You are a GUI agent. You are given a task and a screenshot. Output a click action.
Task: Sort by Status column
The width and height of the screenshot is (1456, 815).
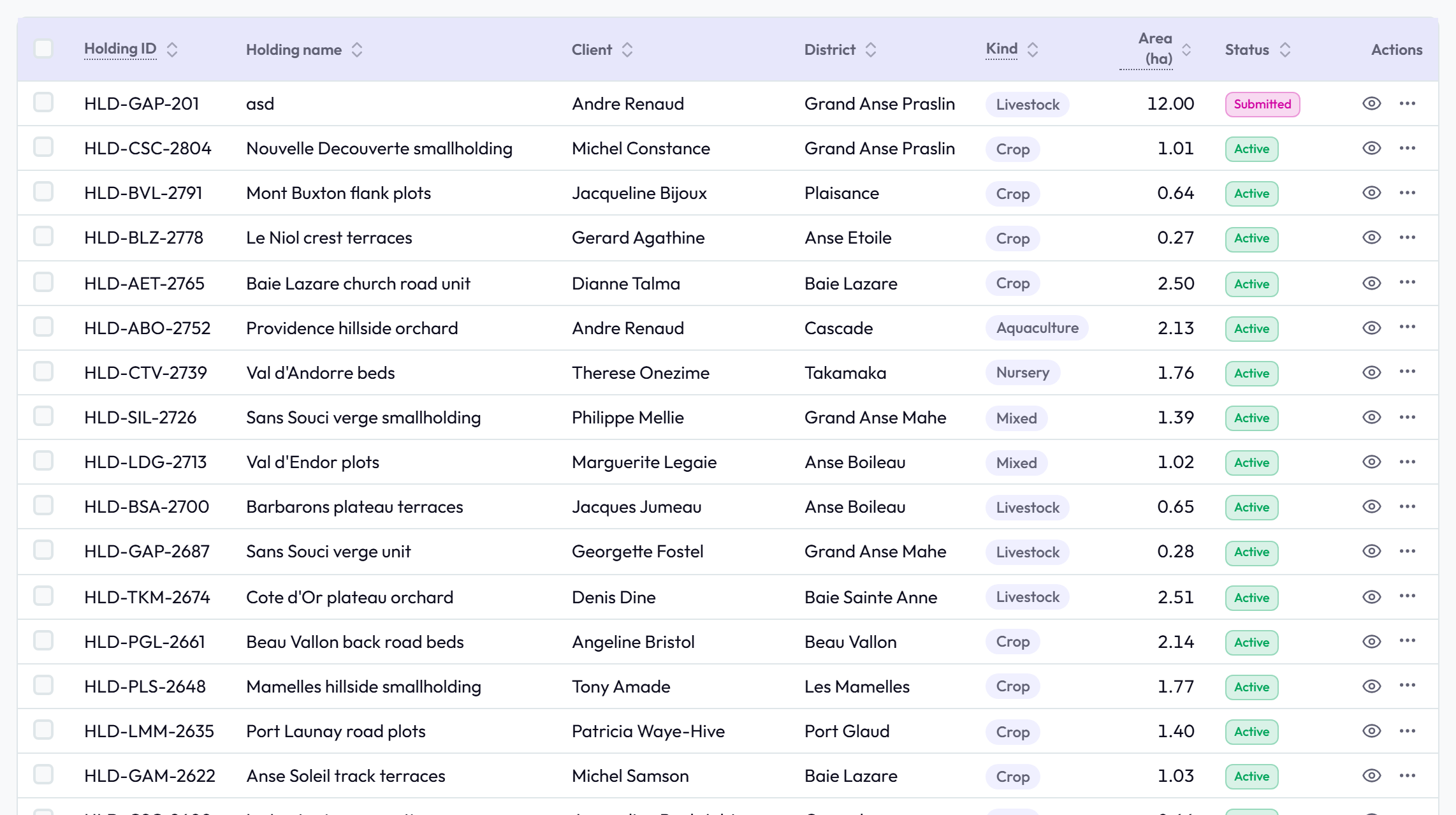point(1285,50)
